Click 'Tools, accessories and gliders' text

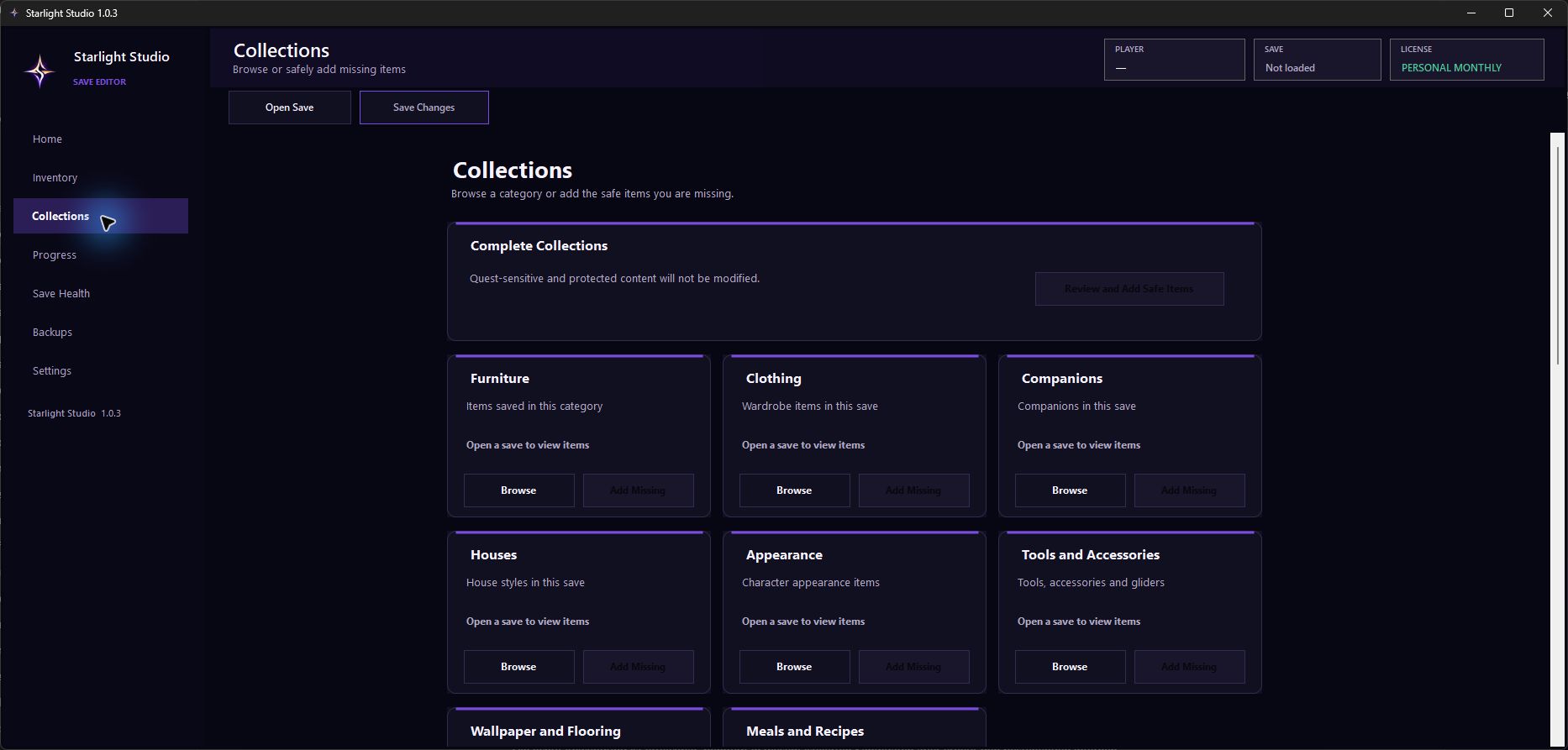[1091, 583]
